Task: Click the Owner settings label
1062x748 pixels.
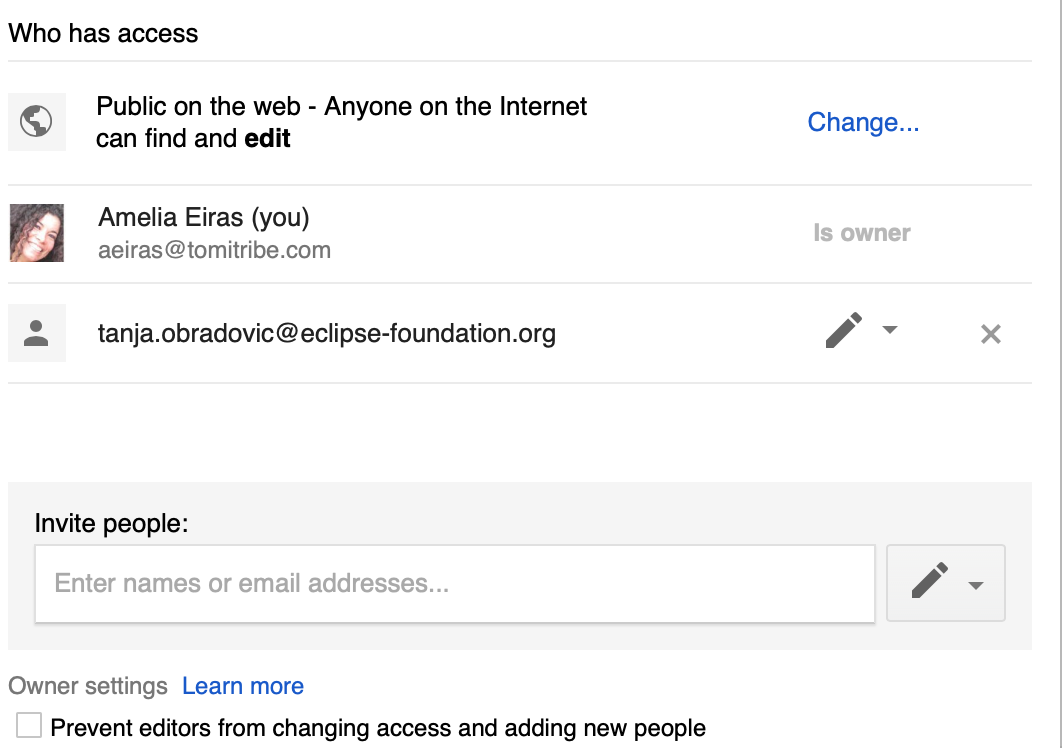Action: 88,686
